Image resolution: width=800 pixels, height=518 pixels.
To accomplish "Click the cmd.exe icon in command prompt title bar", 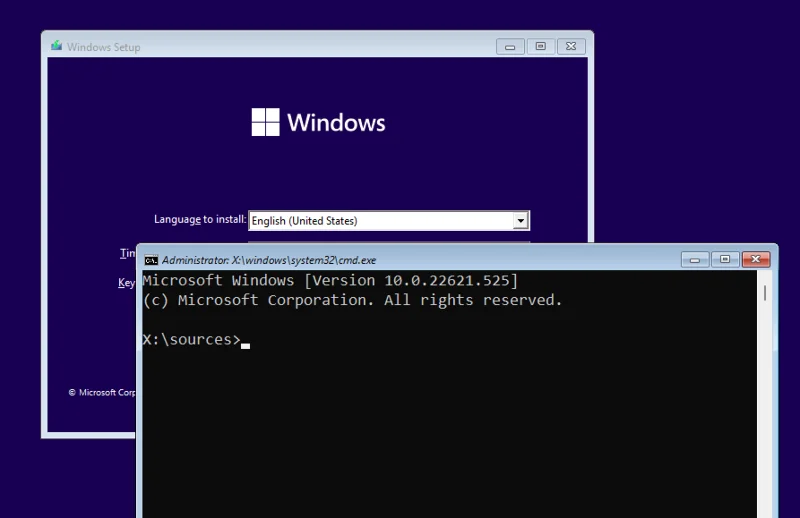I will pos(151,260).
